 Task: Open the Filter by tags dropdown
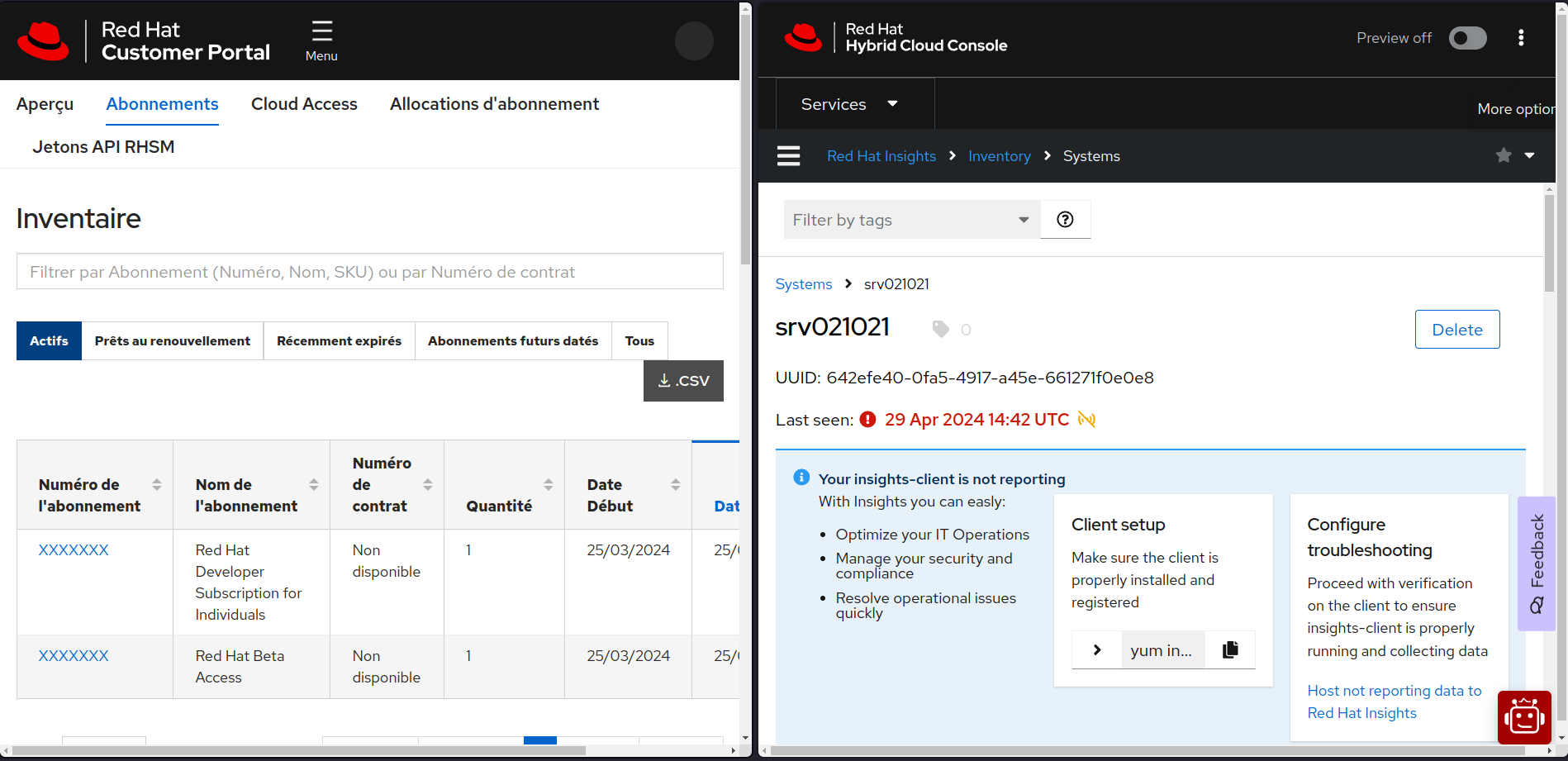(x=912, y=220)
